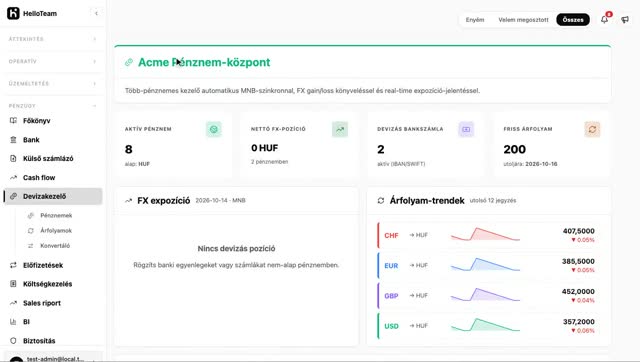Open Költségkezelés in sidebar
This screenshot has width=640, height=362.
[x=53, y=284]
